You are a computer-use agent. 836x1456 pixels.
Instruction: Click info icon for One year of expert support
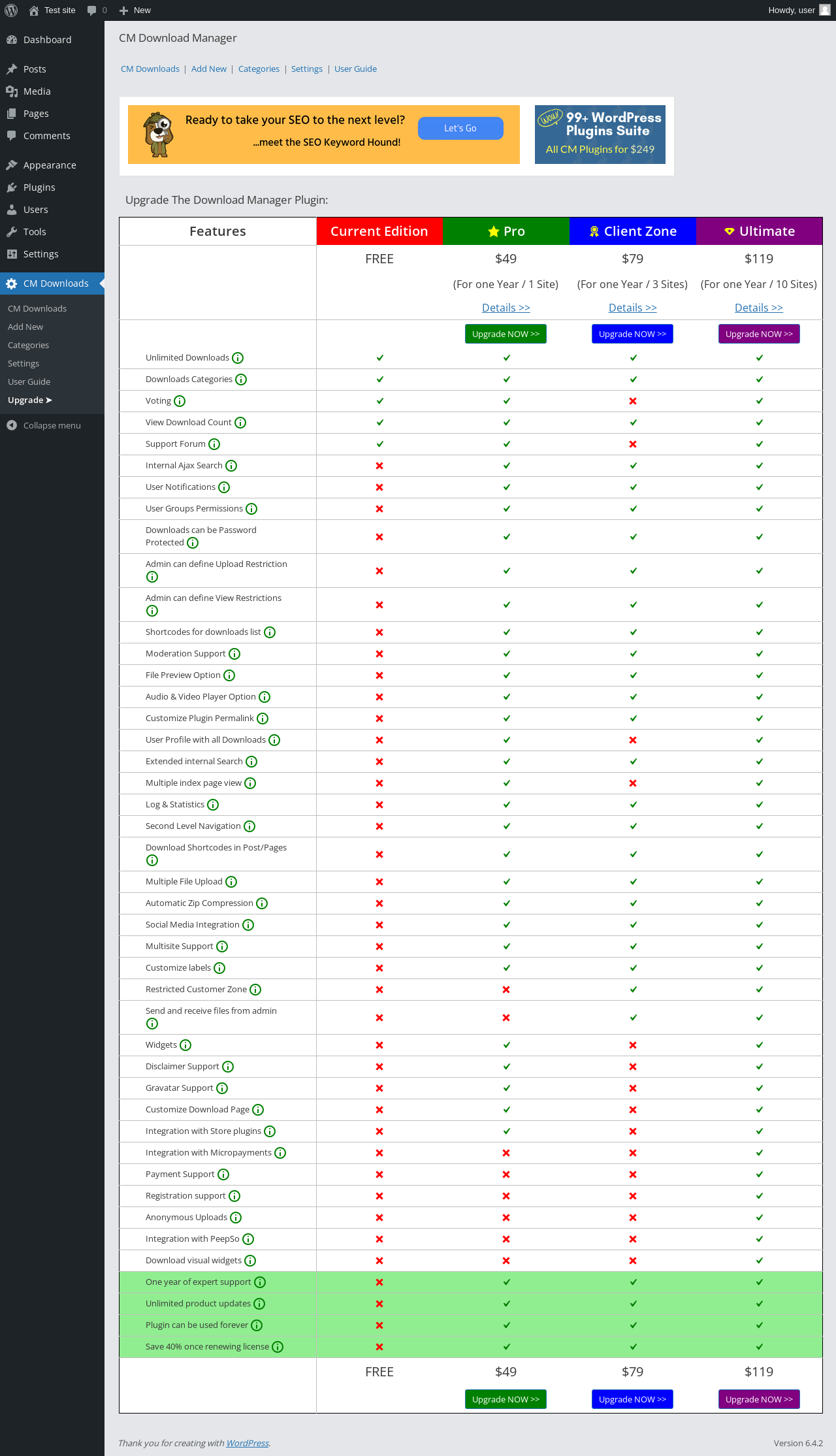click(260, 1282)
